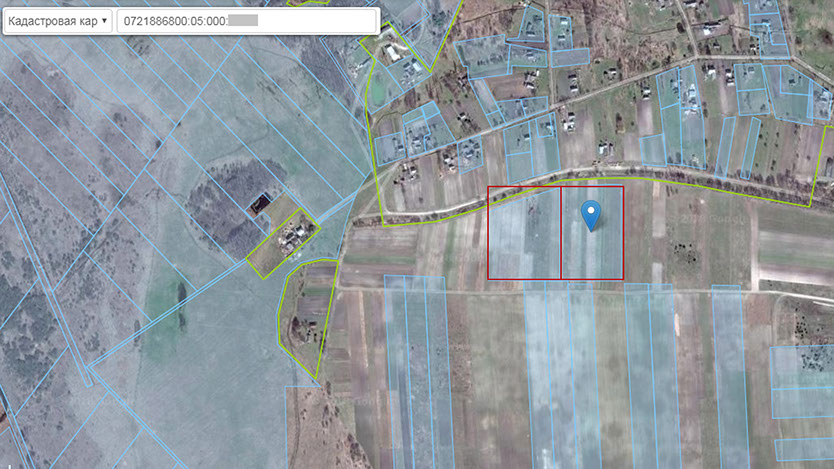The height and width of the screenshot is (469, 834).
Task: Open the Кадастровая кар dropdown
Action: 55,21
